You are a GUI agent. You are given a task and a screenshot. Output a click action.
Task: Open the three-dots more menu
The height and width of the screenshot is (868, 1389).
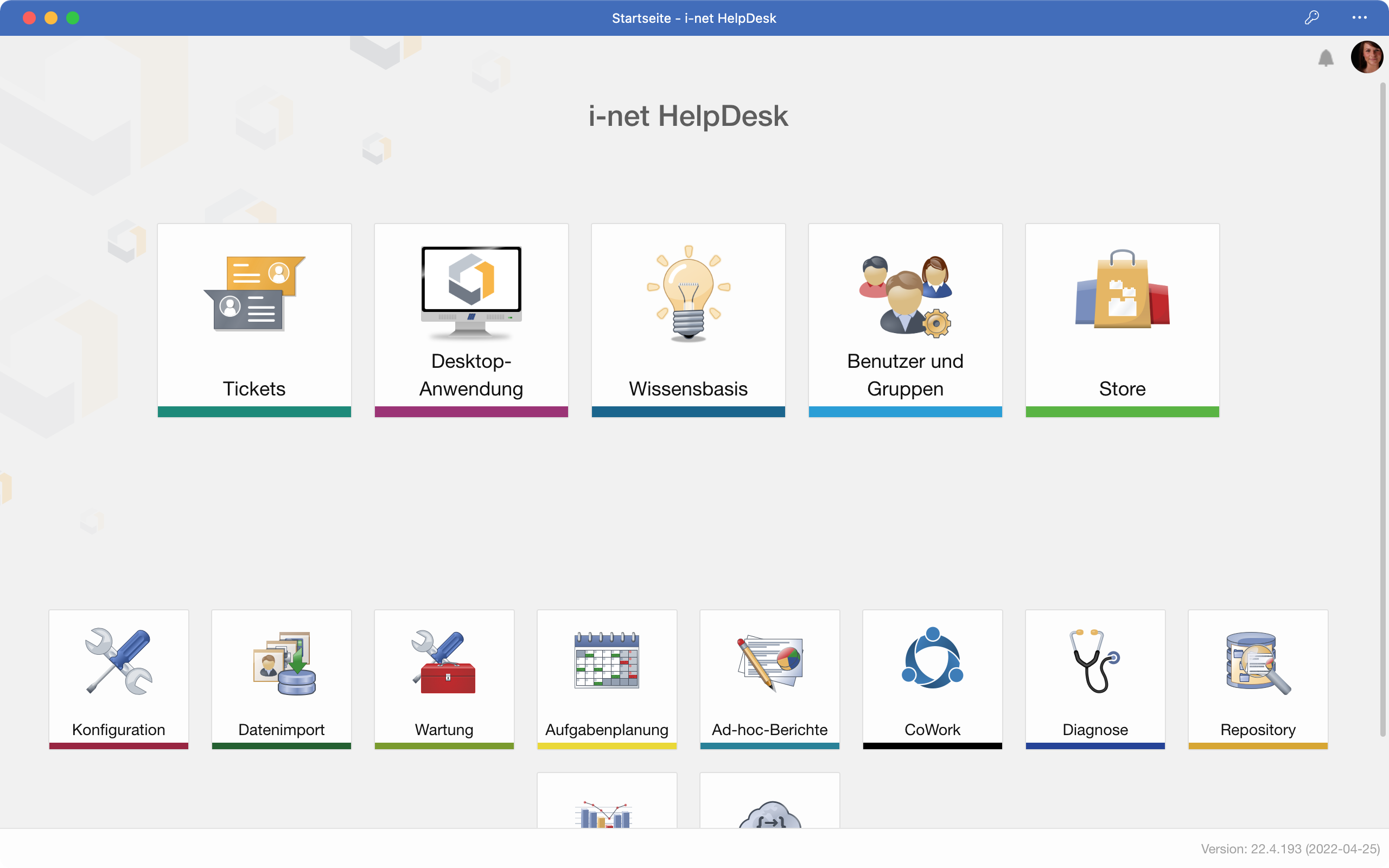point(1359,18)
